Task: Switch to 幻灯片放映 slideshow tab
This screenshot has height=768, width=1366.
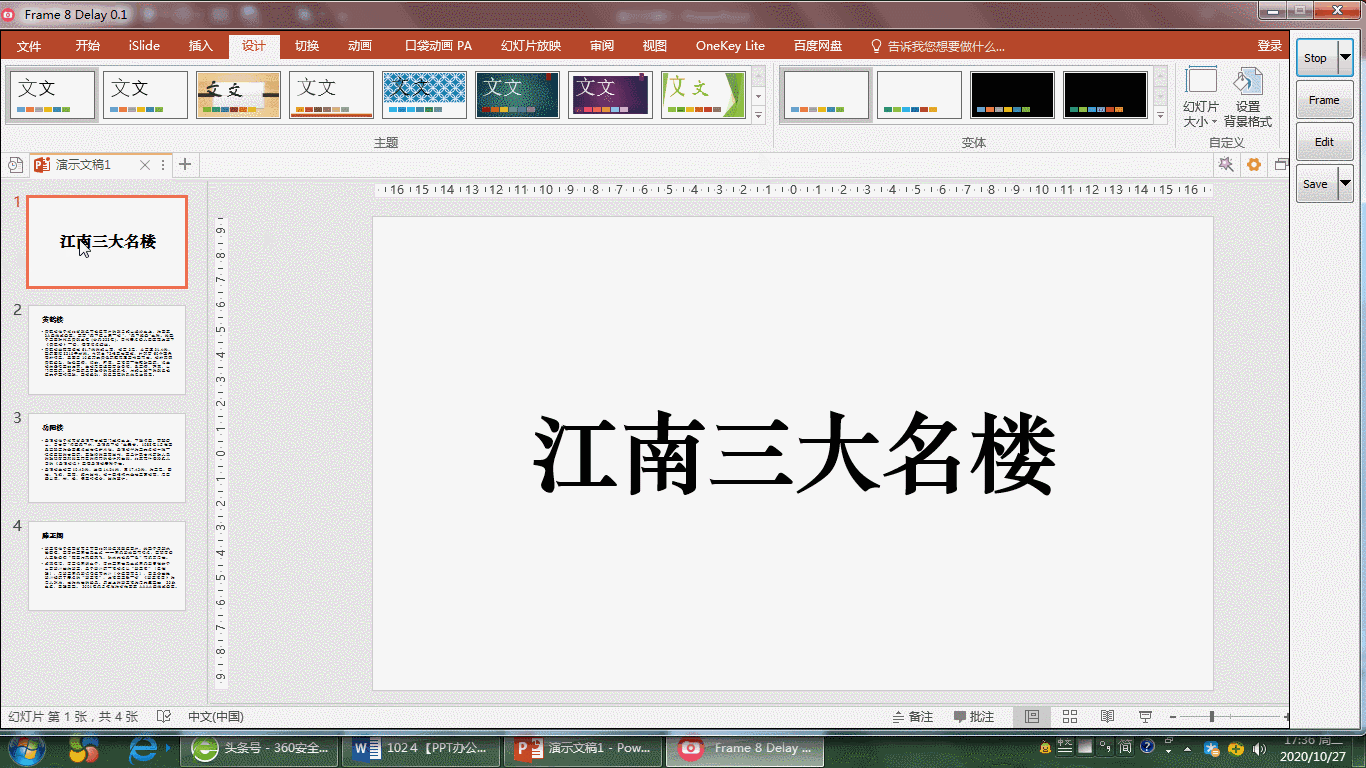Action: (531, 46)
